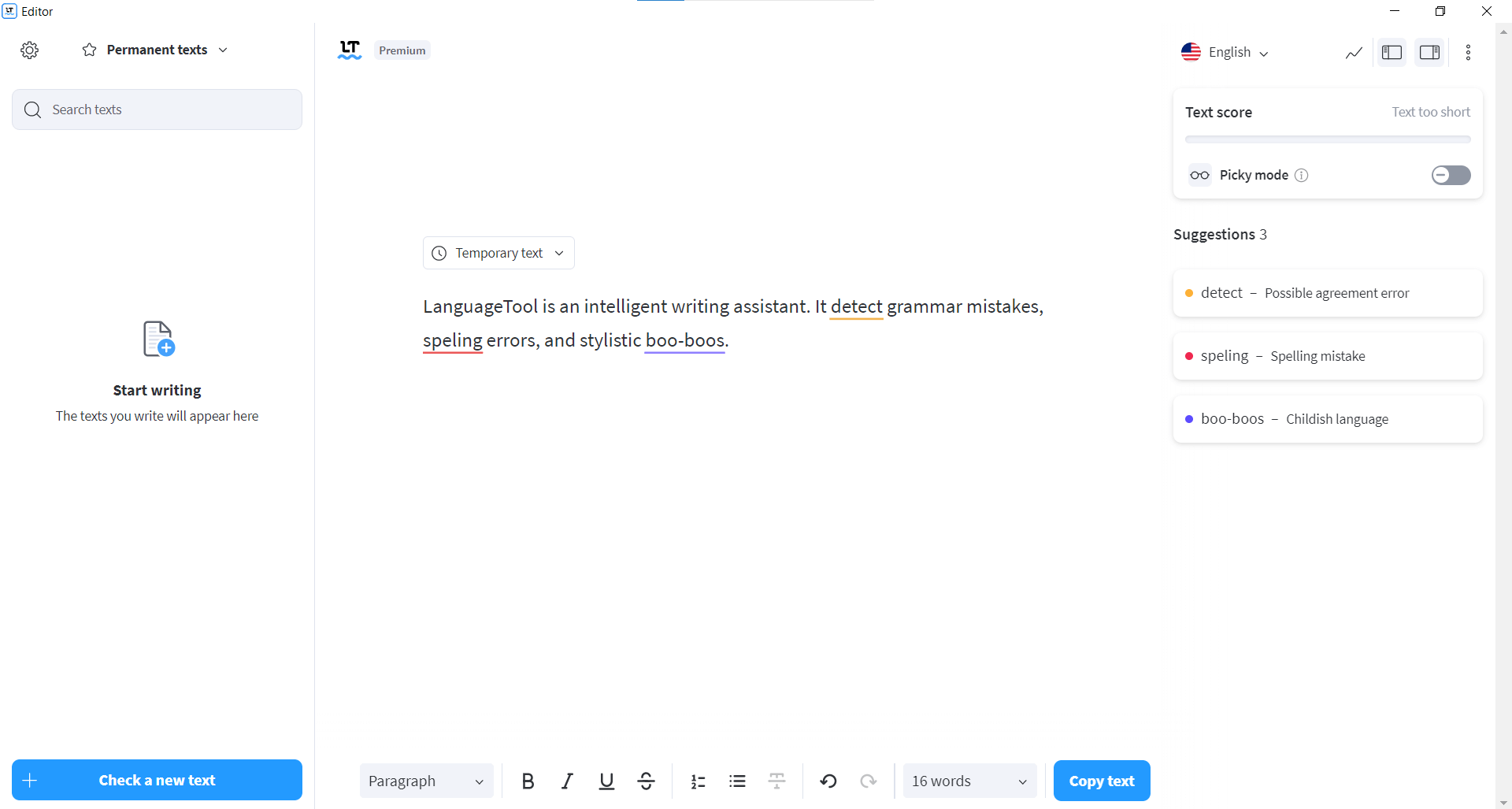The width and height of the screenshot is (1512, 809).
Task: Undo the last edit
Action: coord(828,781)
